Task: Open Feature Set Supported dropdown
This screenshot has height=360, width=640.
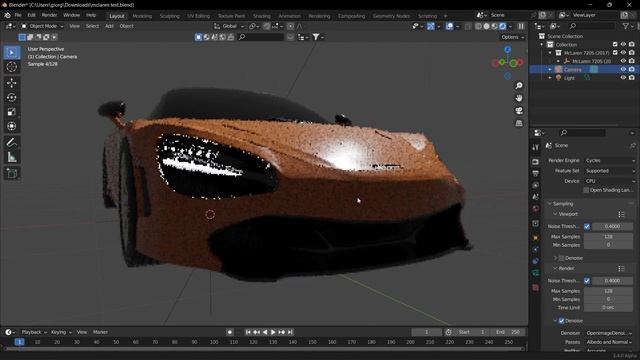Action: point(609,171)
